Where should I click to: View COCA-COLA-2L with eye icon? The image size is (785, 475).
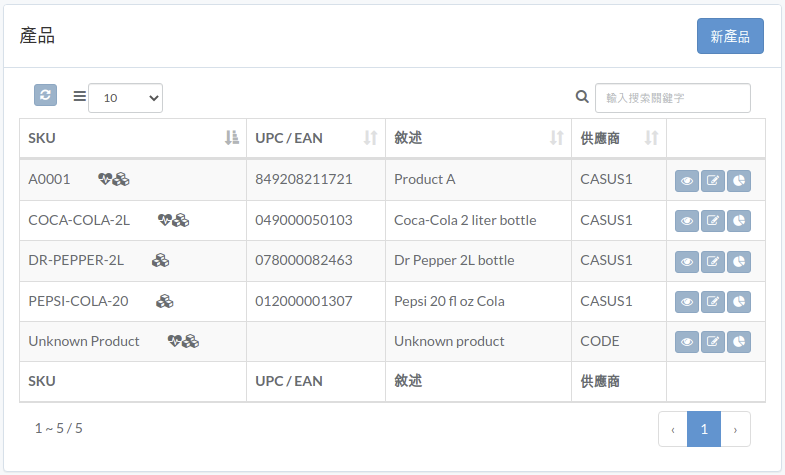coord(687,221)
